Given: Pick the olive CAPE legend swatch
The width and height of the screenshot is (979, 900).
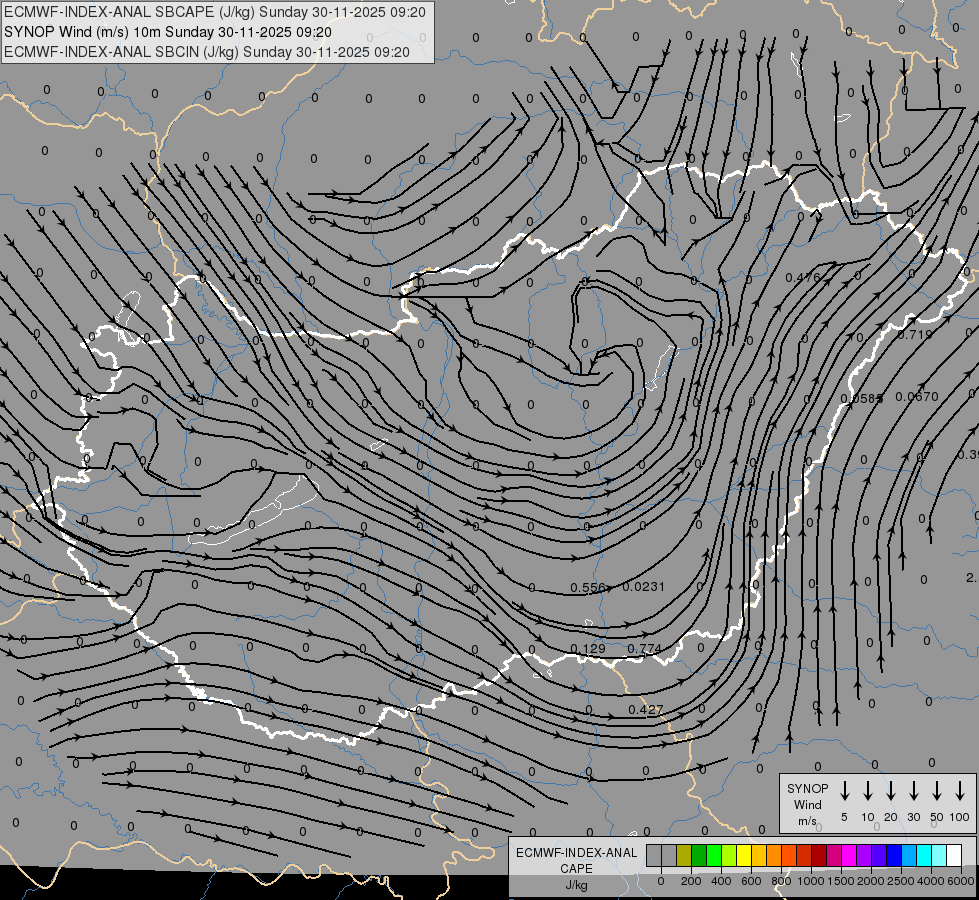Looking at the screenshot, I should pyautogui.click(x=684, y=855).
